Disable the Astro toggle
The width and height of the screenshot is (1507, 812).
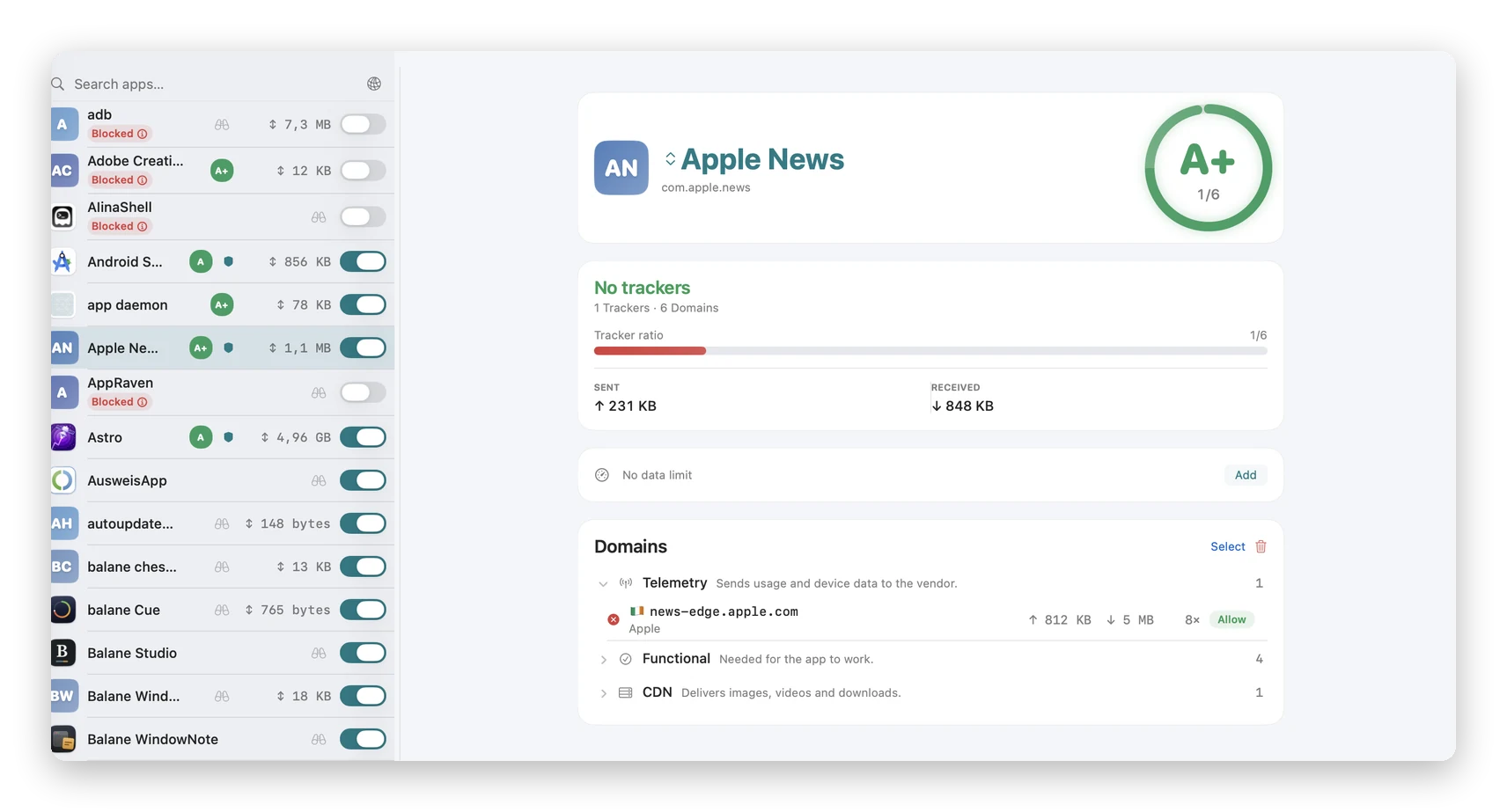(x=363, y=437)
